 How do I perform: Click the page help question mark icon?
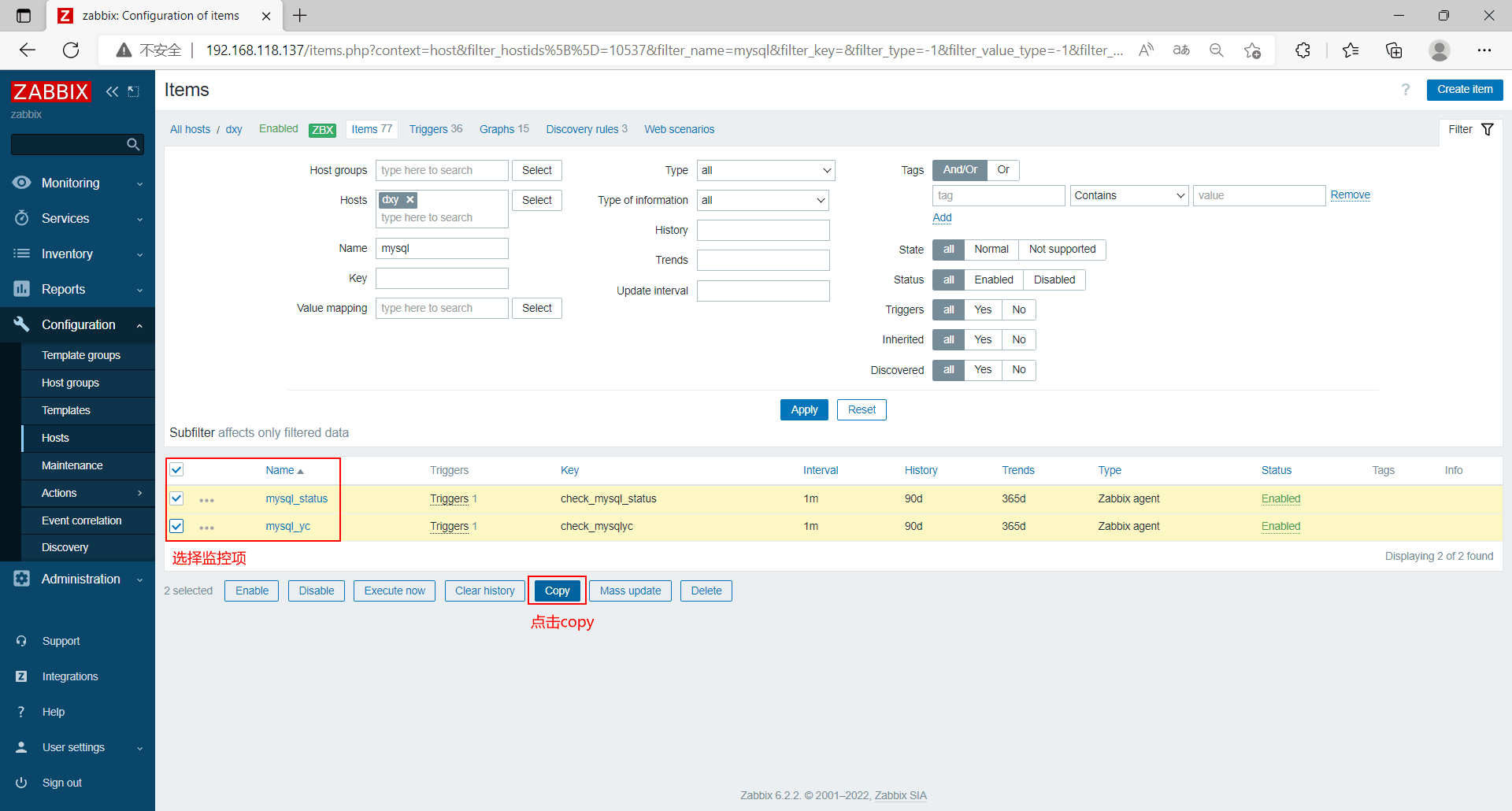click(1406, 90)
